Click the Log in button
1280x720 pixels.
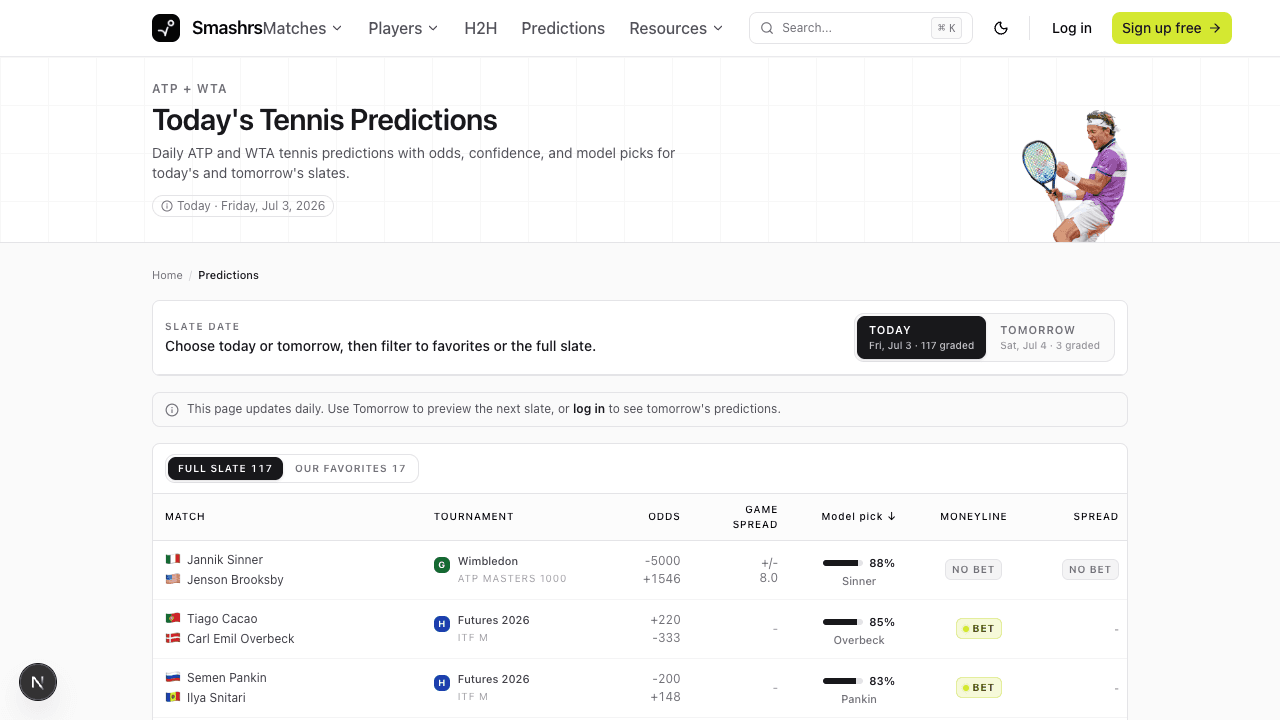coord(1072,28)
